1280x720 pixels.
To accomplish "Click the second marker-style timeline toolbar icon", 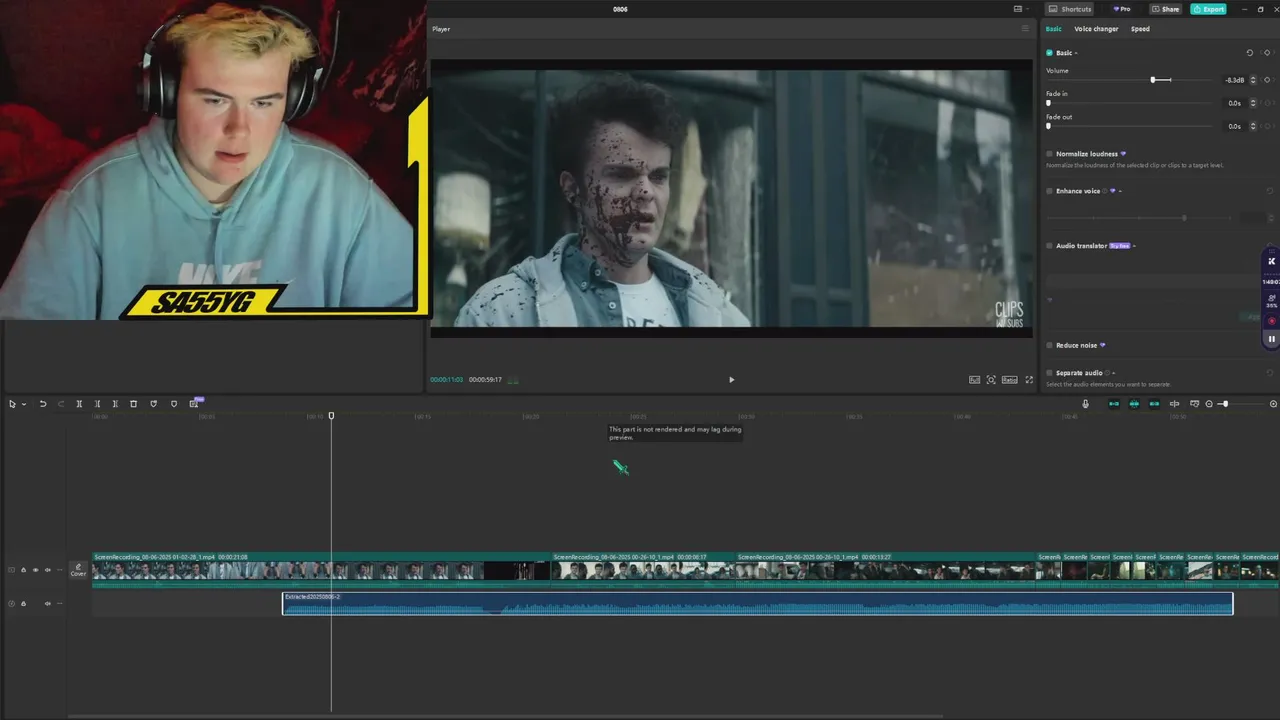I will [x=174, y=404].
